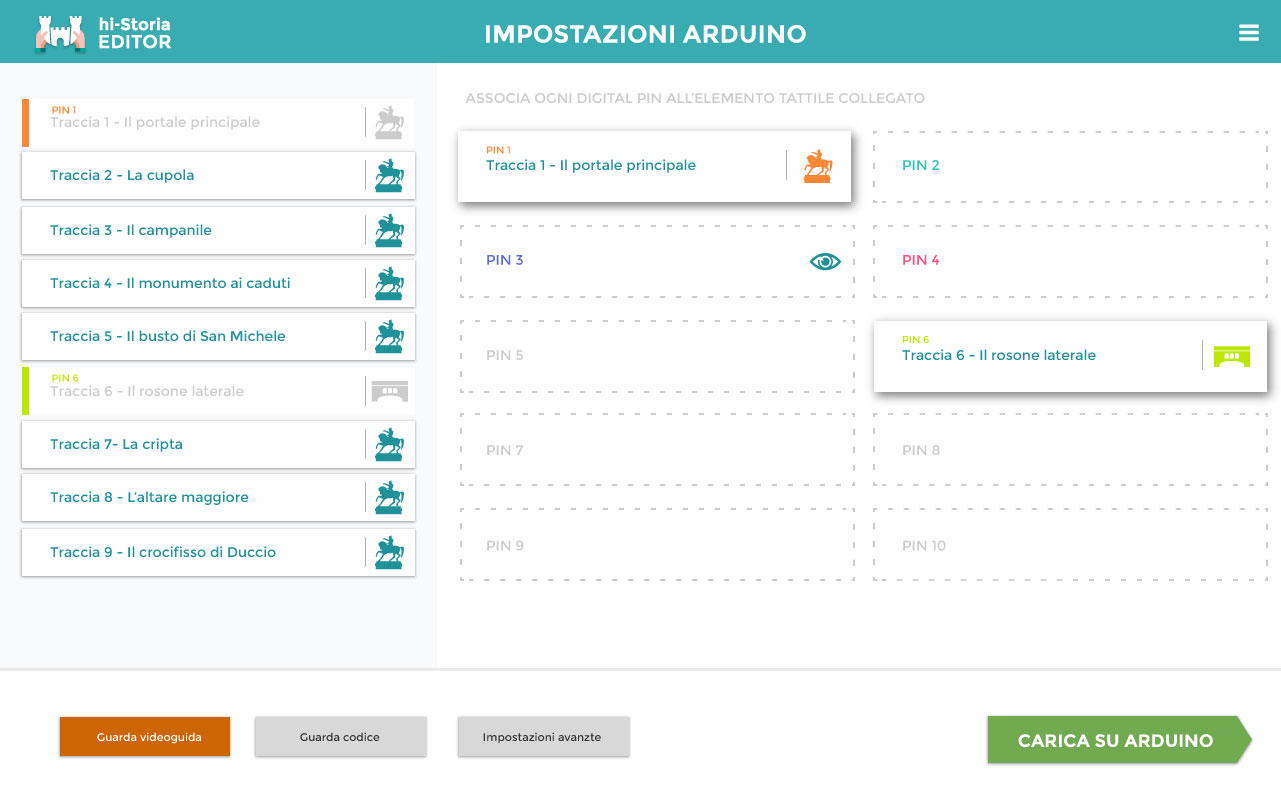
Task: Click statue icon on Traccia 2 - La cupola
Action: [x=389, y=175]
